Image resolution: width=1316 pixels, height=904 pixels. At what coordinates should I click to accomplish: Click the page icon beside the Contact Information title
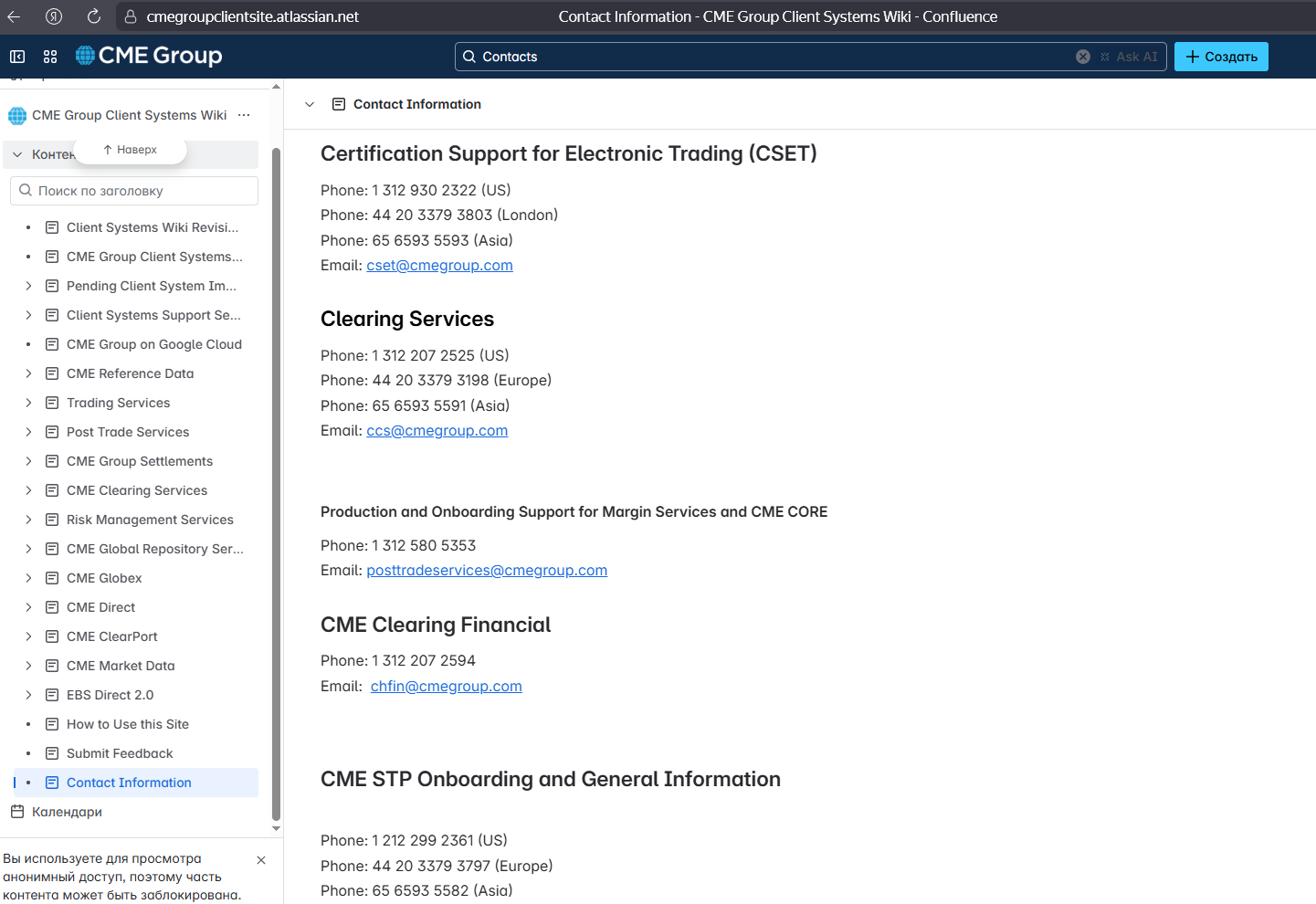339,104
